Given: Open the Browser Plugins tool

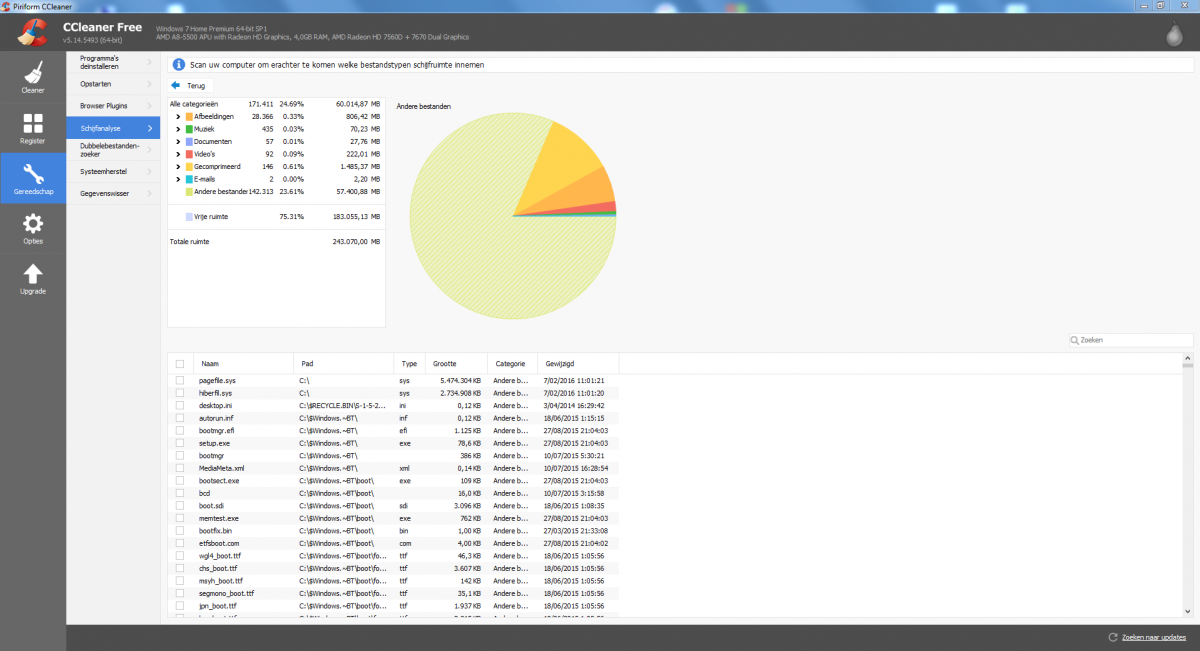Looking at the screenshot, I should click(x=113, y=105).
